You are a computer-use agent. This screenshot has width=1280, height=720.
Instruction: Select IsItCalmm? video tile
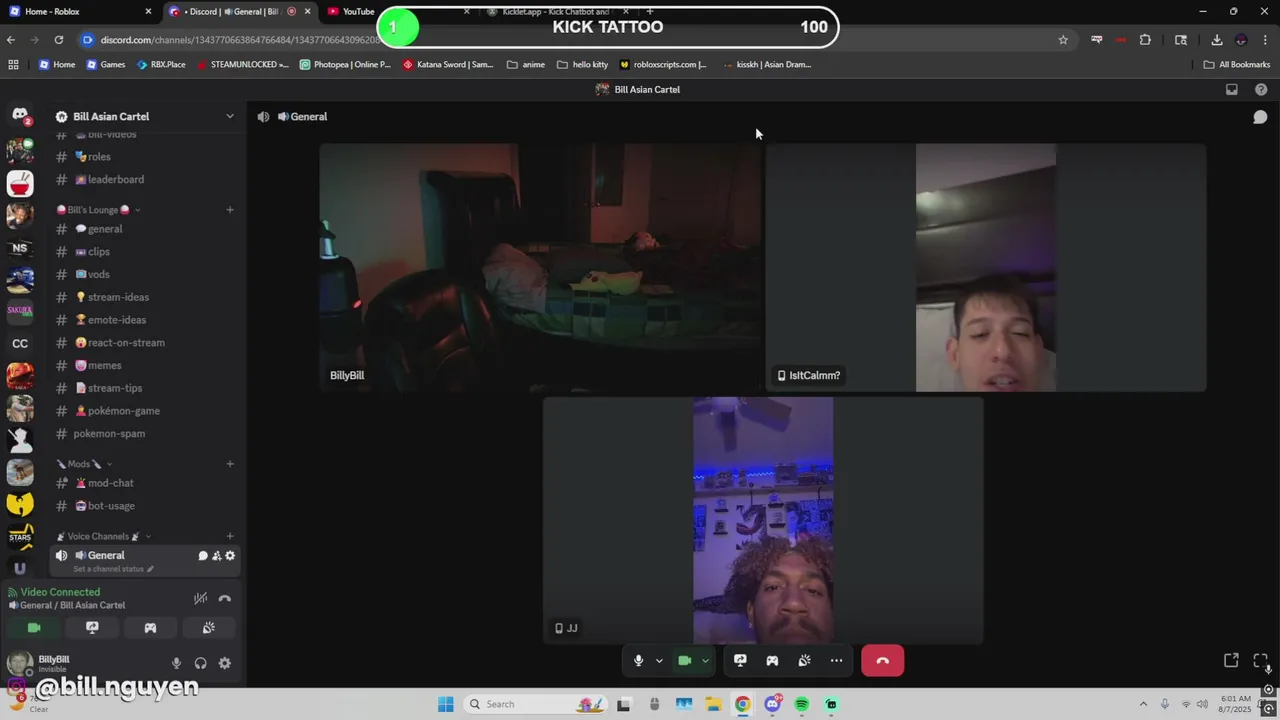(x=985, y=267)
